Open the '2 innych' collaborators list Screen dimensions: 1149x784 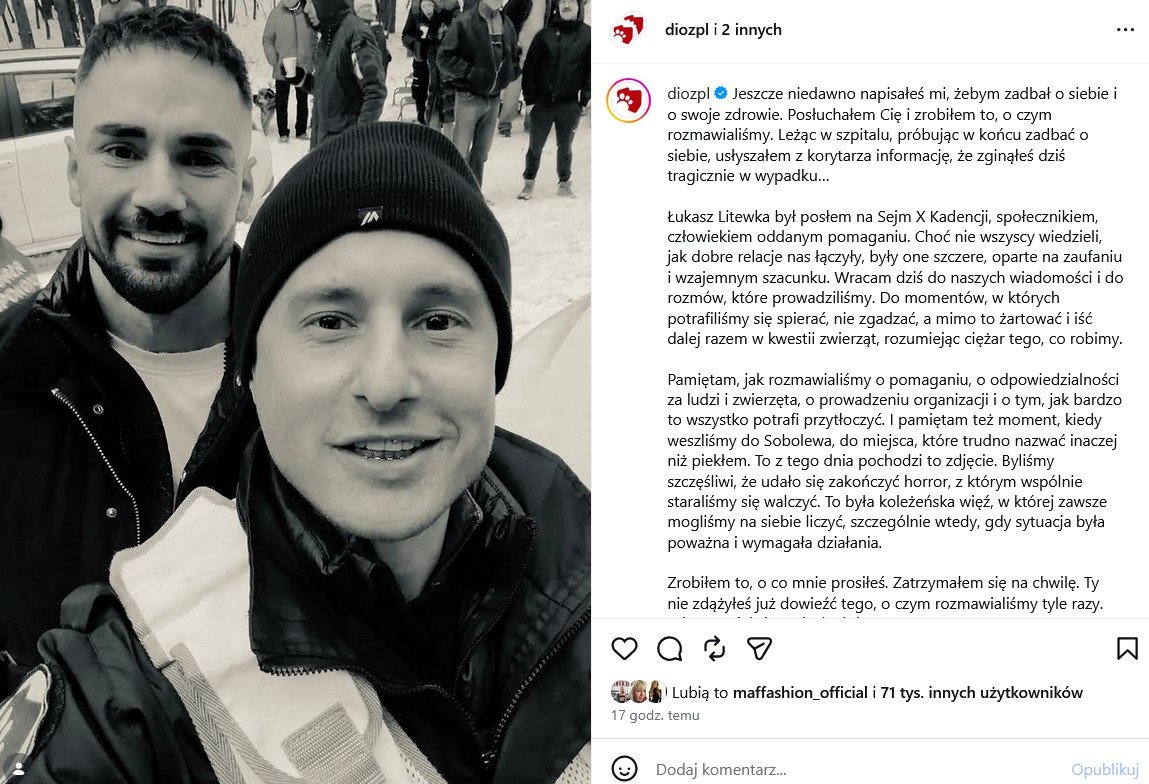tap(752, 30)
